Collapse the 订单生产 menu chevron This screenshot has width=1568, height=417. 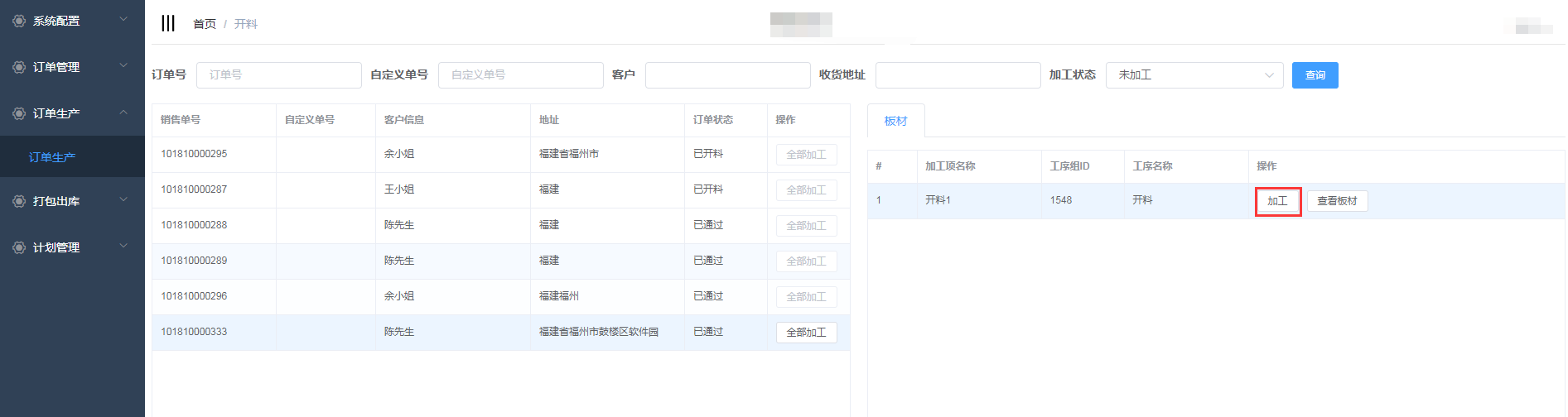point(123,113)
